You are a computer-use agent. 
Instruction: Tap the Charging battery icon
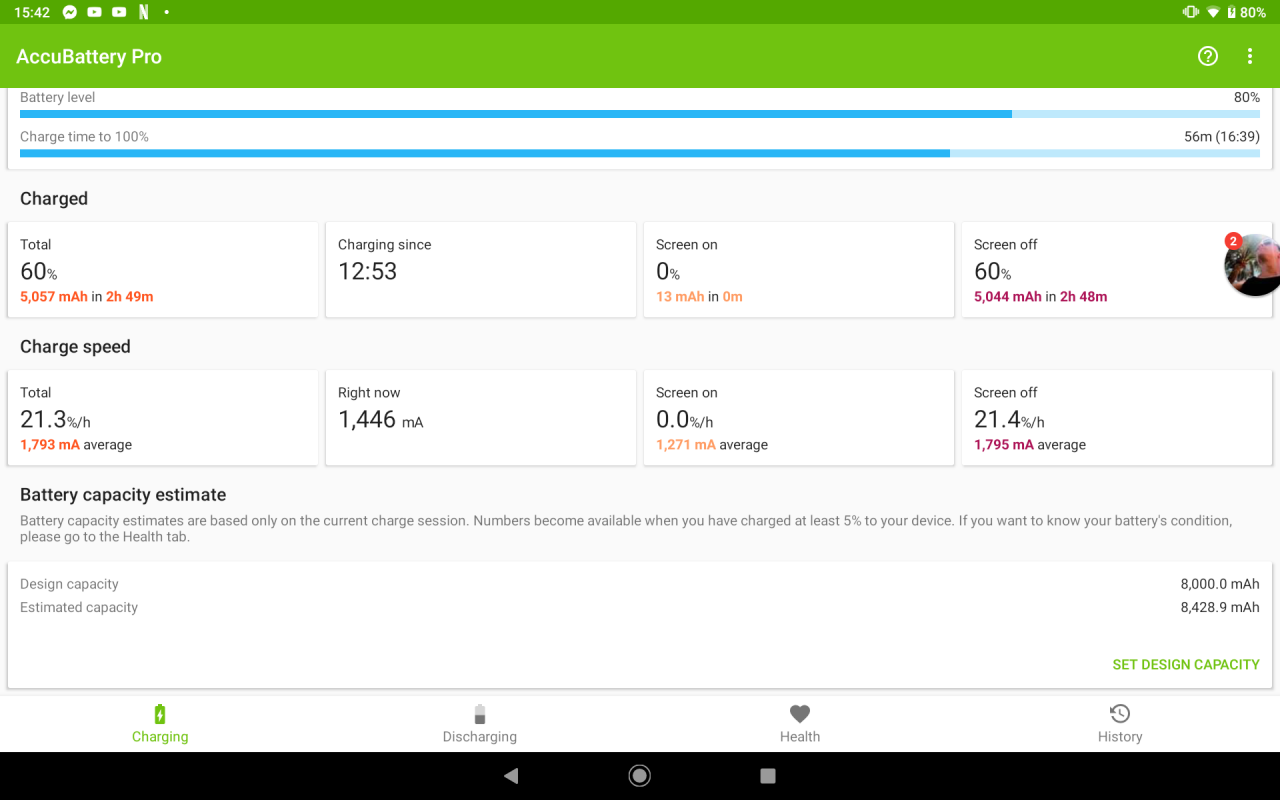(160, 714)
